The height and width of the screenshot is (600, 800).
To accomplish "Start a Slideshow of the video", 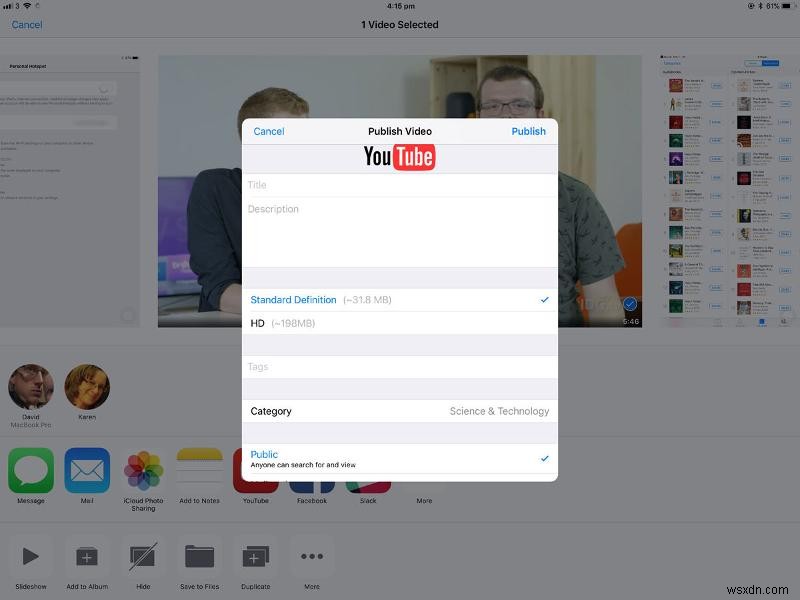I will click(x=30, y=558).
